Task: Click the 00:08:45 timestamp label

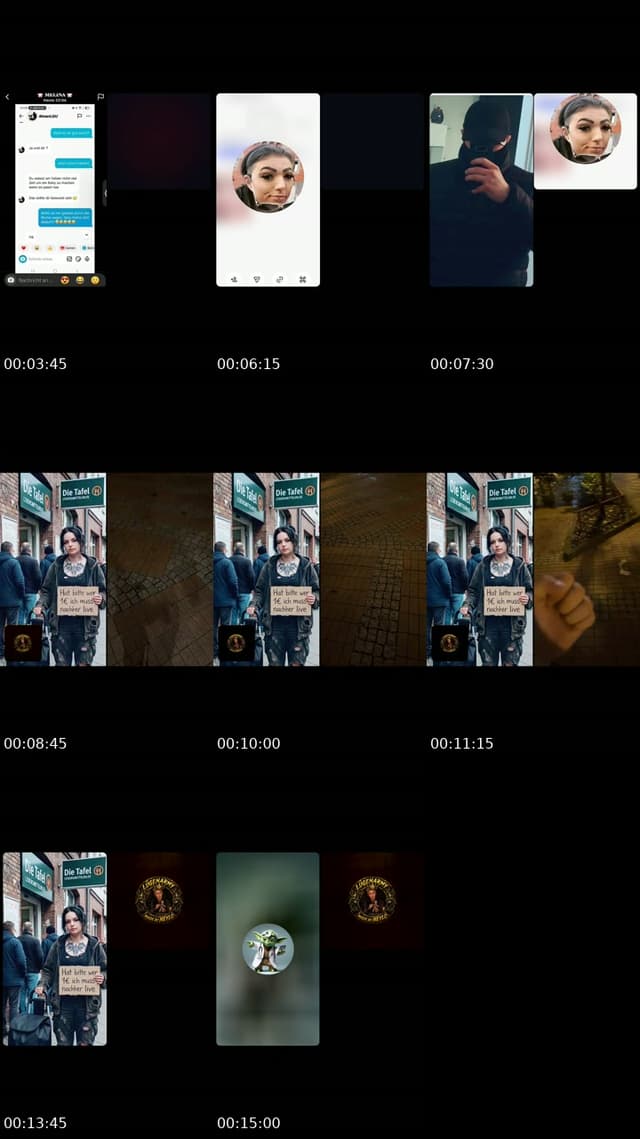Action: pos(35,744)
